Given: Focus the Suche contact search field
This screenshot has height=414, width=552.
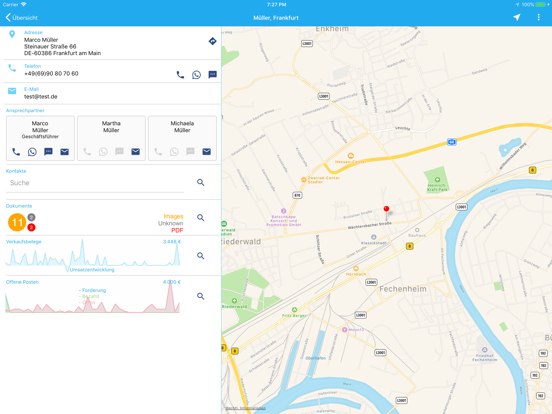Looking at the screenshot, I should point(95,183).
